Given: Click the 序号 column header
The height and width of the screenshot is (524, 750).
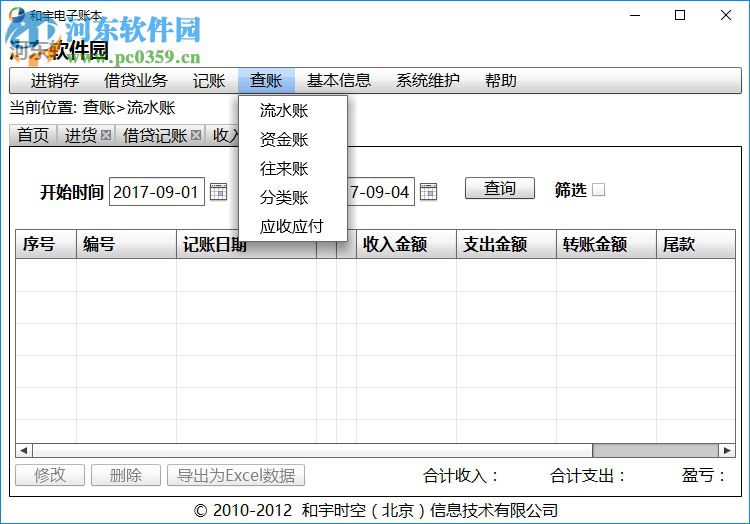Looking at the screenshot, I should [x=46, y=244].
